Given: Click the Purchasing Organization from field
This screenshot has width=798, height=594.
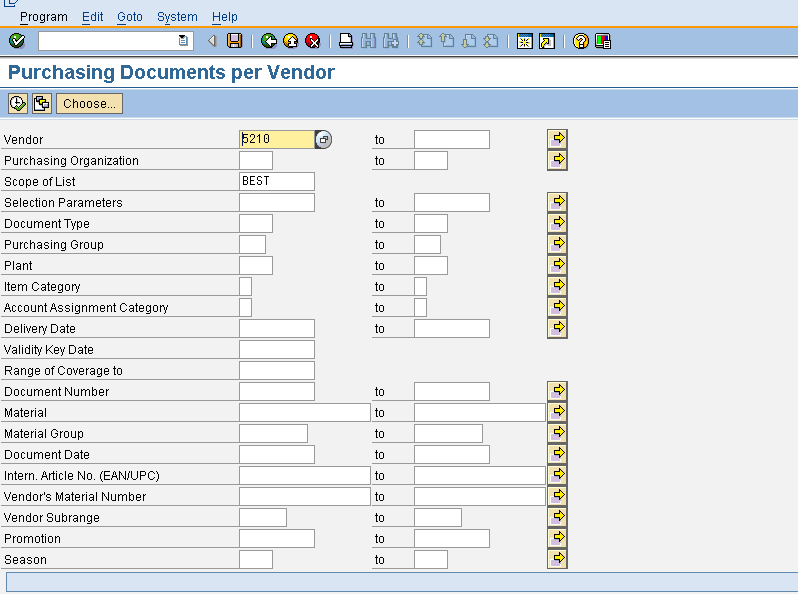Looking at the screenshot, I should pyautogui.click(x=256, y=160).
